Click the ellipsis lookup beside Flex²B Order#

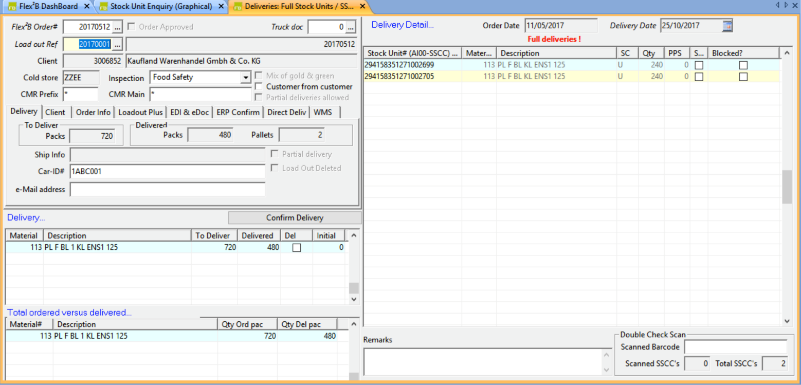[117, 27]
